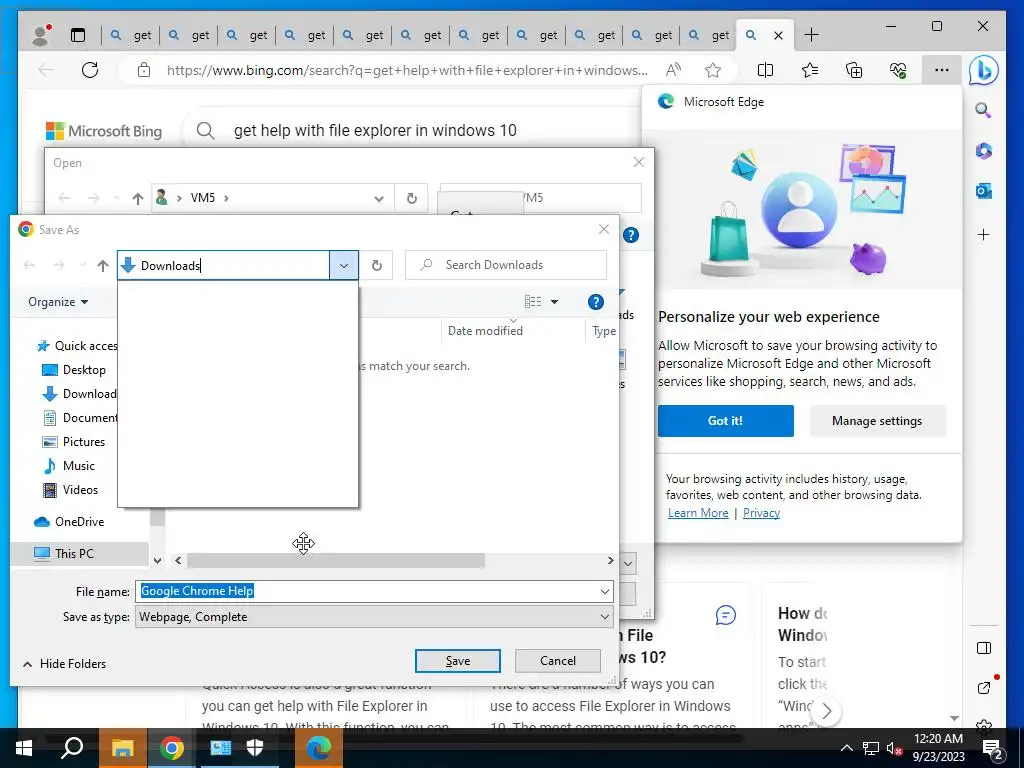The height and width of the screenshot is (768, 1024).
Task: Expand the File name history dropdown
Action: coord(605,591)
